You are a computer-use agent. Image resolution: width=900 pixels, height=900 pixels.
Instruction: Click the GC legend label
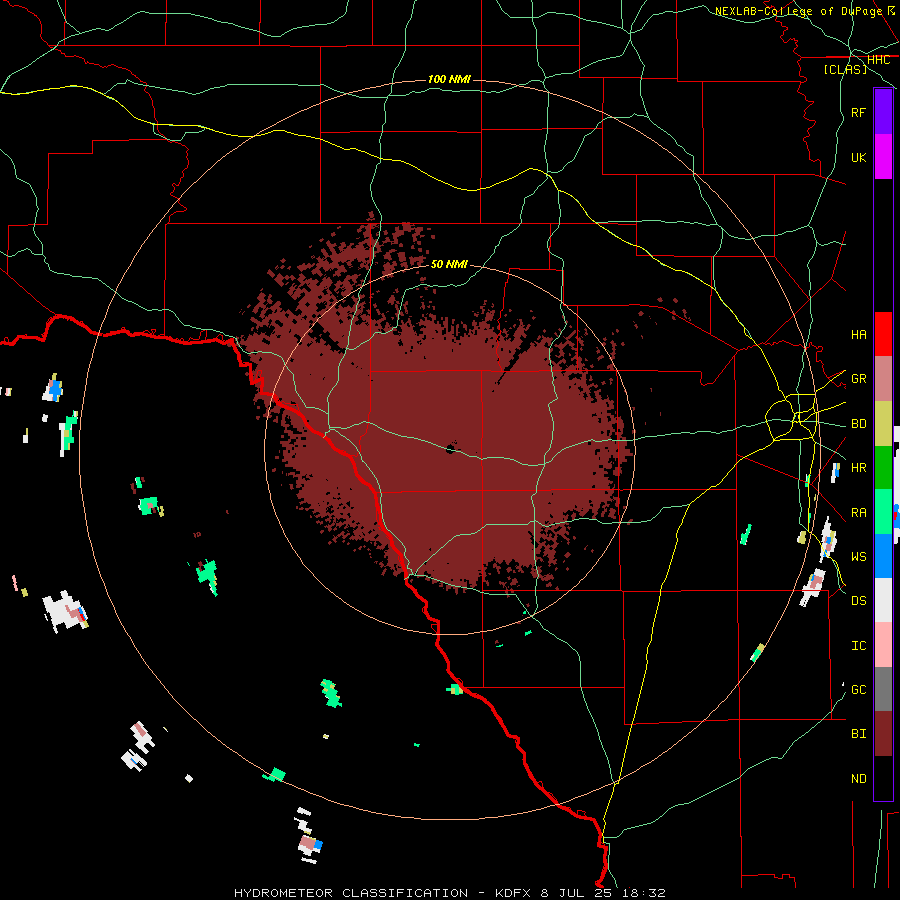(x=858, y=690)
